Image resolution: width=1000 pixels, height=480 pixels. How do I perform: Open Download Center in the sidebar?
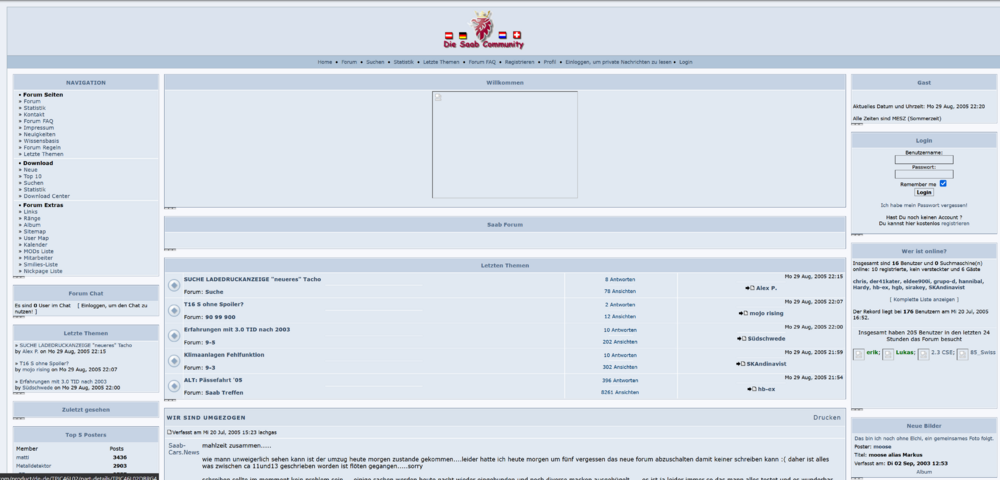click(47, 196)
